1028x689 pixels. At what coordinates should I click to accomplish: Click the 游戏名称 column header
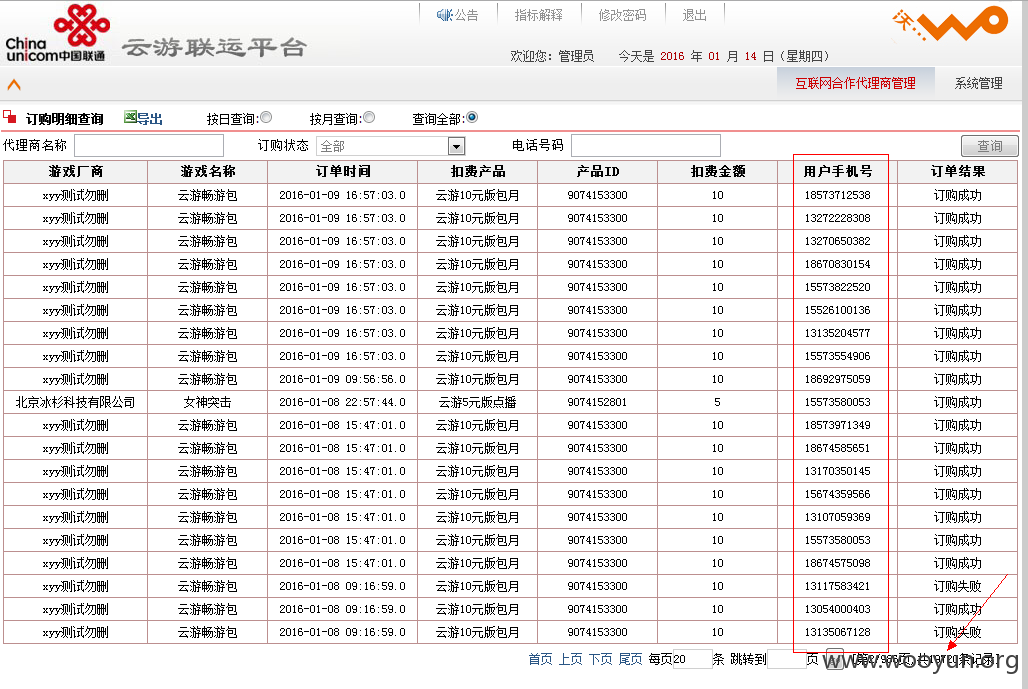click(x=208, y=172)
